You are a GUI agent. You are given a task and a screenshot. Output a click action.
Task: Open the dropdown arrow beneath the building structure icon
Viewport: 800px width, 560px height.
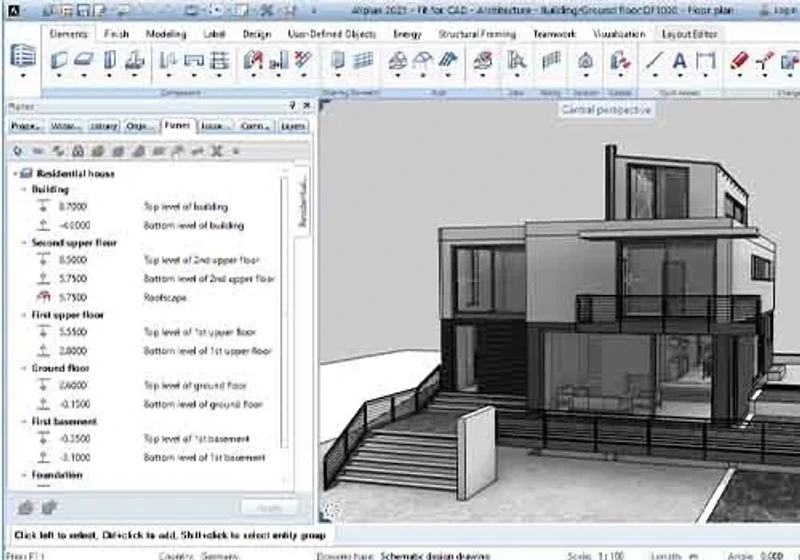[23, 75]
